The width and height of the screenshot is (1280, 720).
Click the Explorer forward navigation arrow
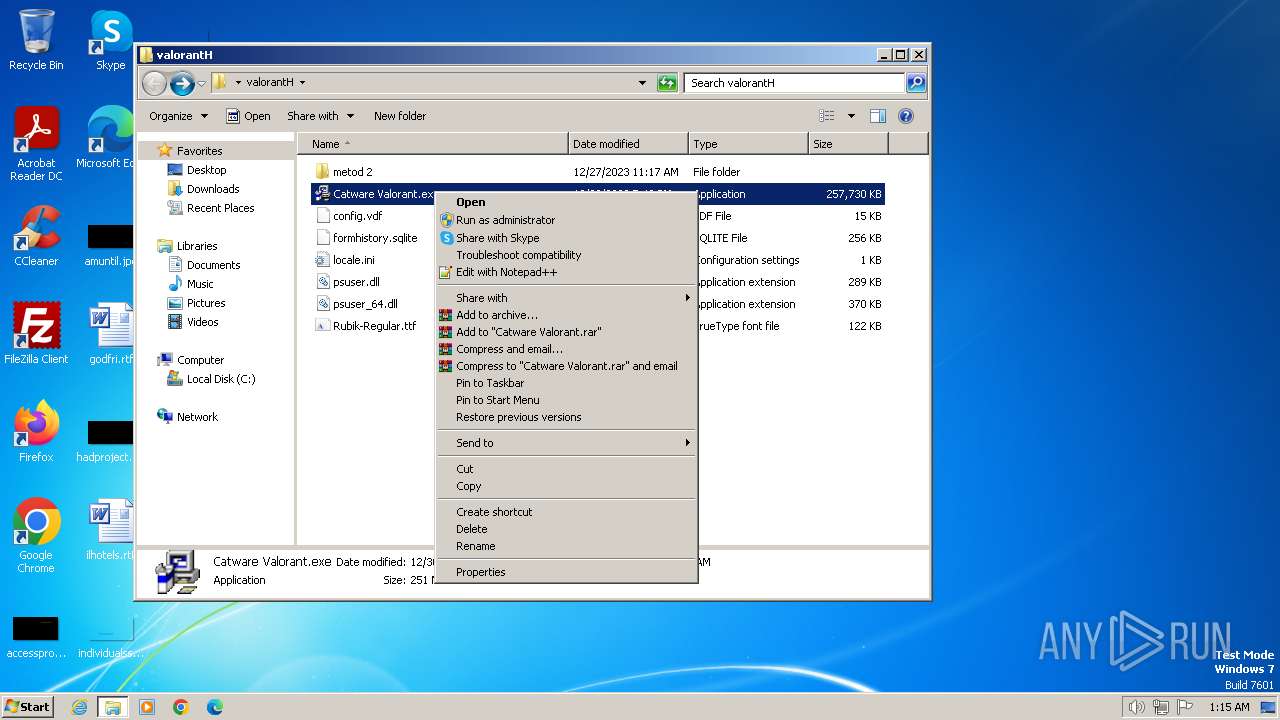coord(182,83)
